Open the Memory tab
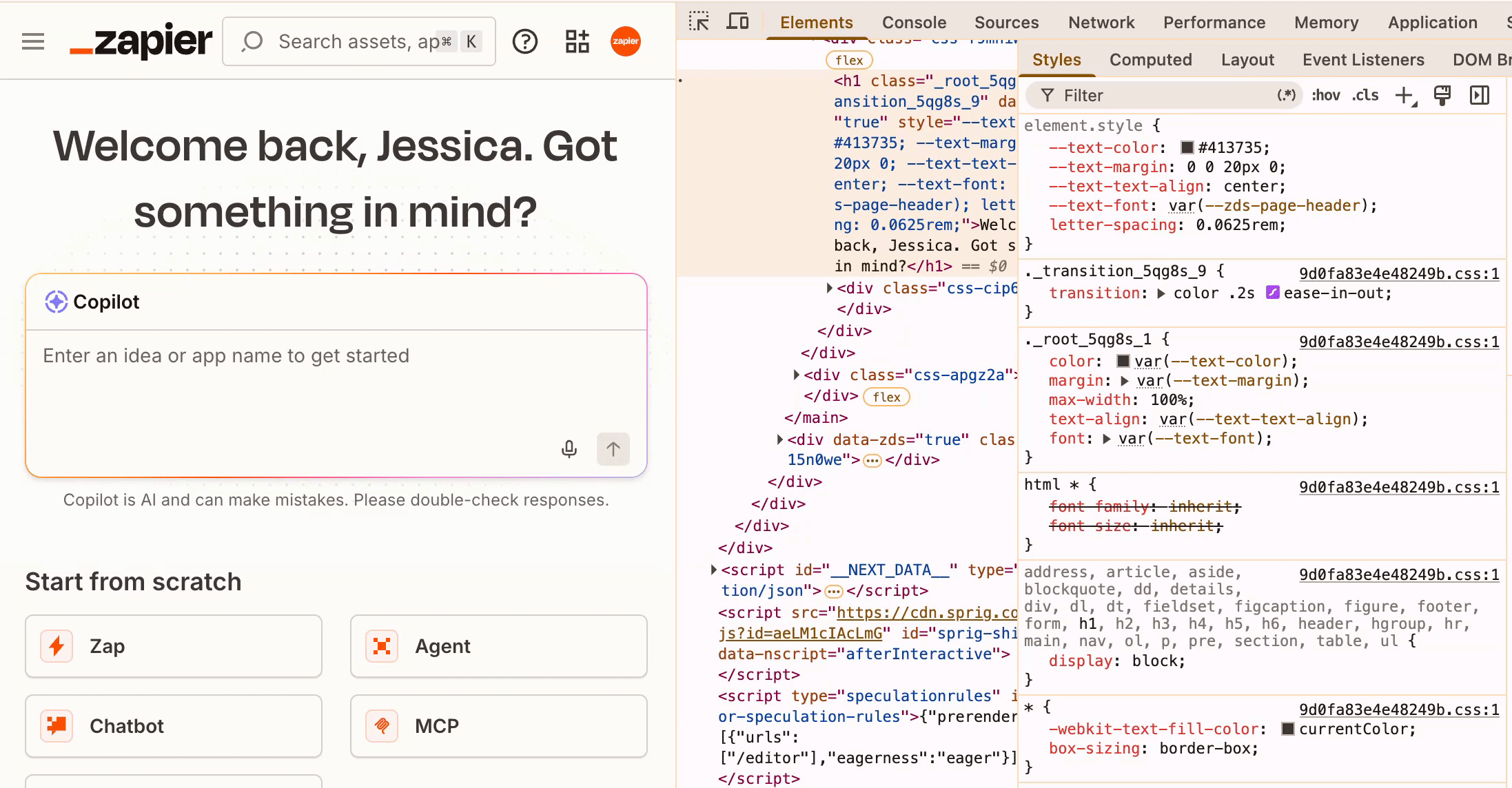 1326,23
